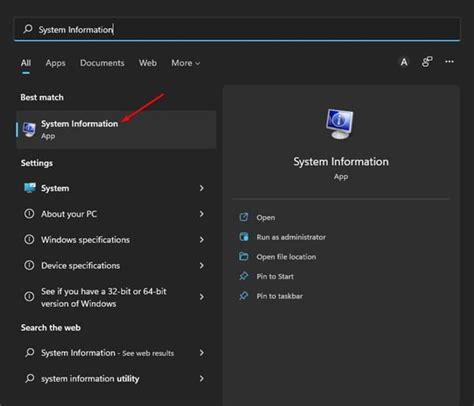The width and height of the screenshot is (474, 406).
Task: Expand the More filter dropdown
Action: pos(186,63)
